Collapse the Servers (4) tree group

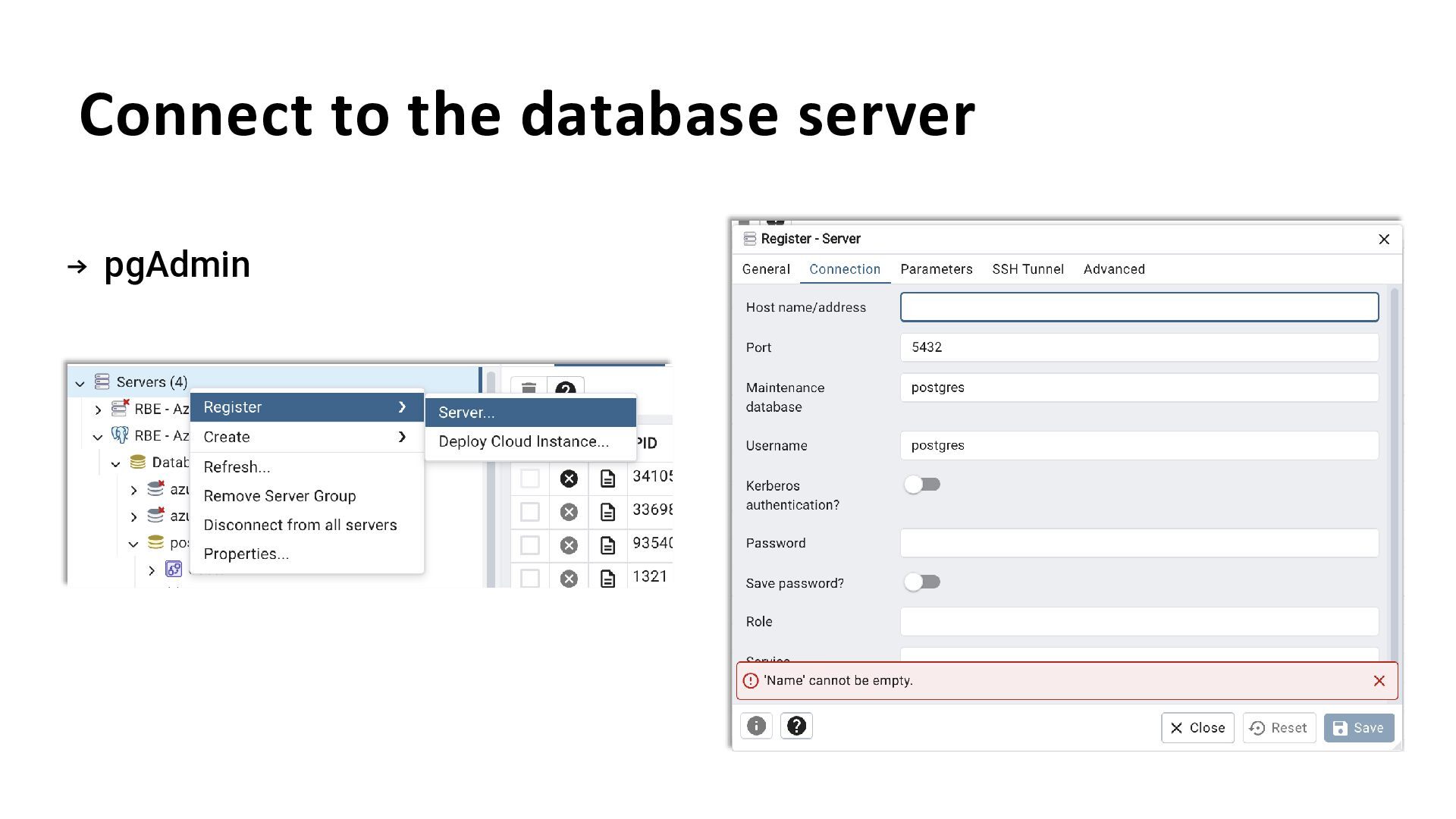click(x=80, y=383)
